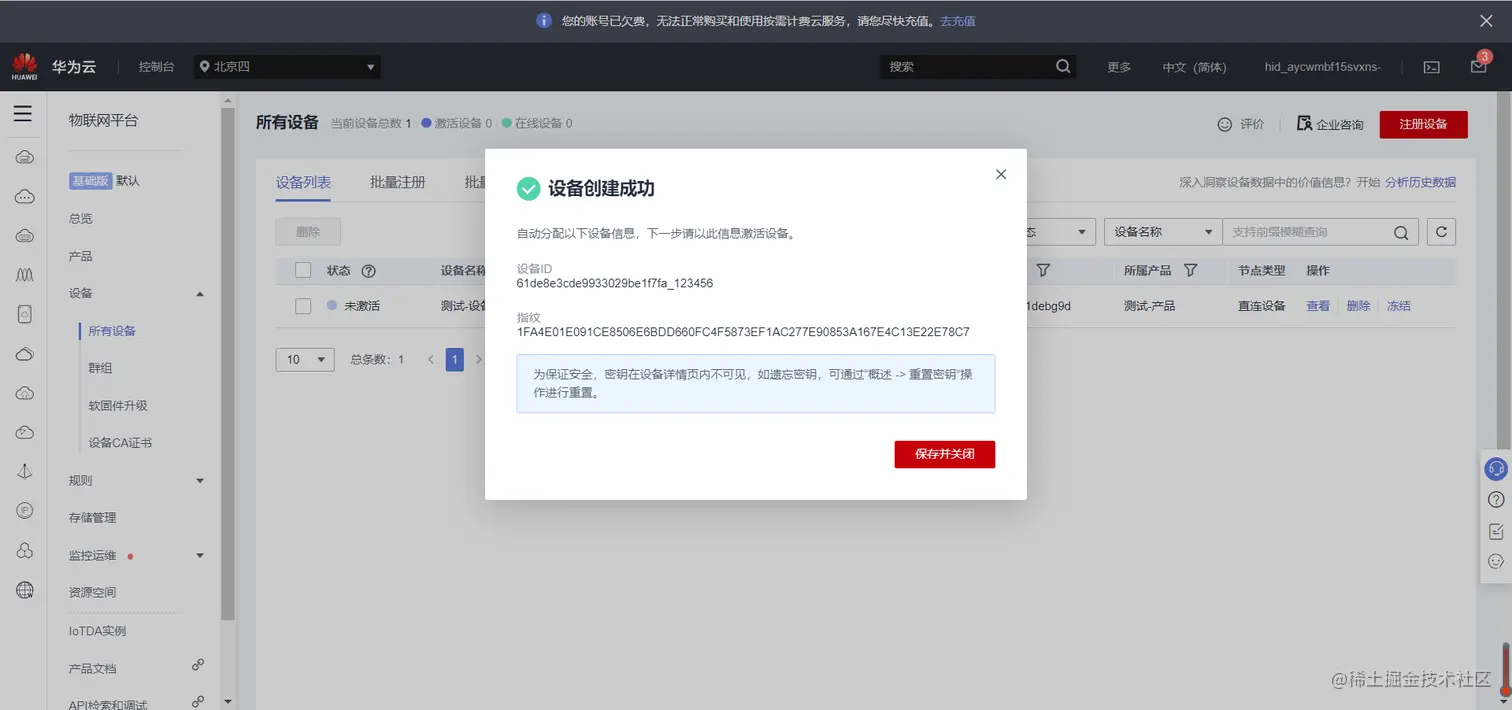Open the floating help question-mark icon
1512x710 pixels.
point(1495,499)
